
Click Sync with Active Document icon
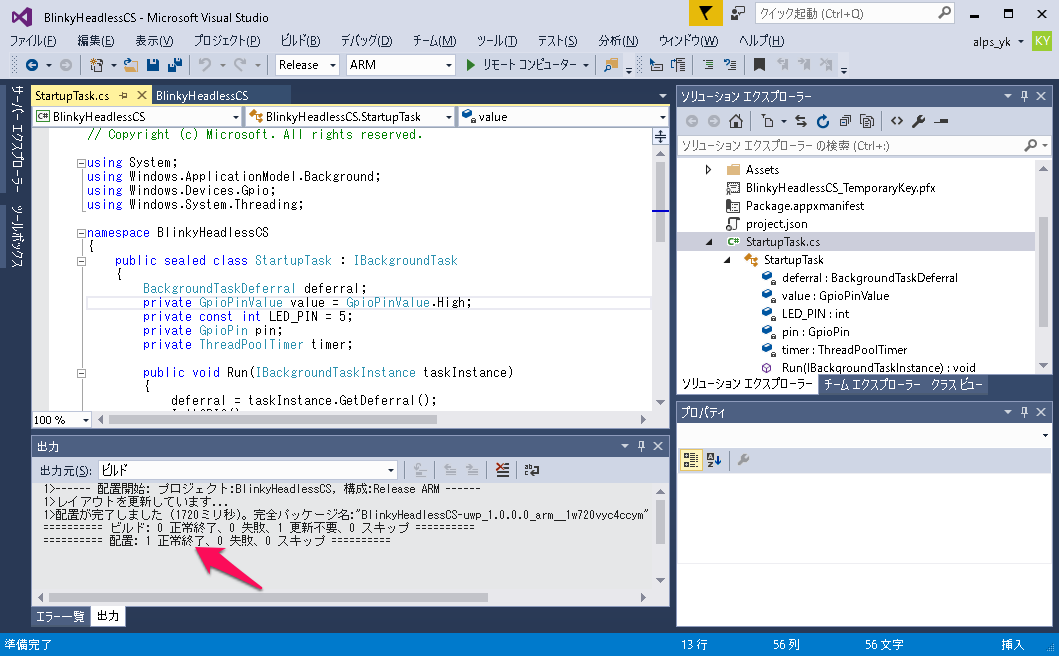tap(801, 121)
